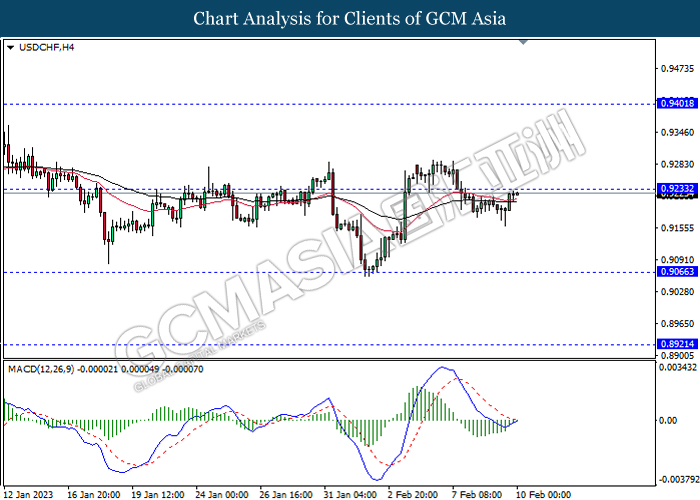The width and height of the screenshot is (700, 500).
Task: Click the 0.93460 price axis value
Action: coord(677,132)
